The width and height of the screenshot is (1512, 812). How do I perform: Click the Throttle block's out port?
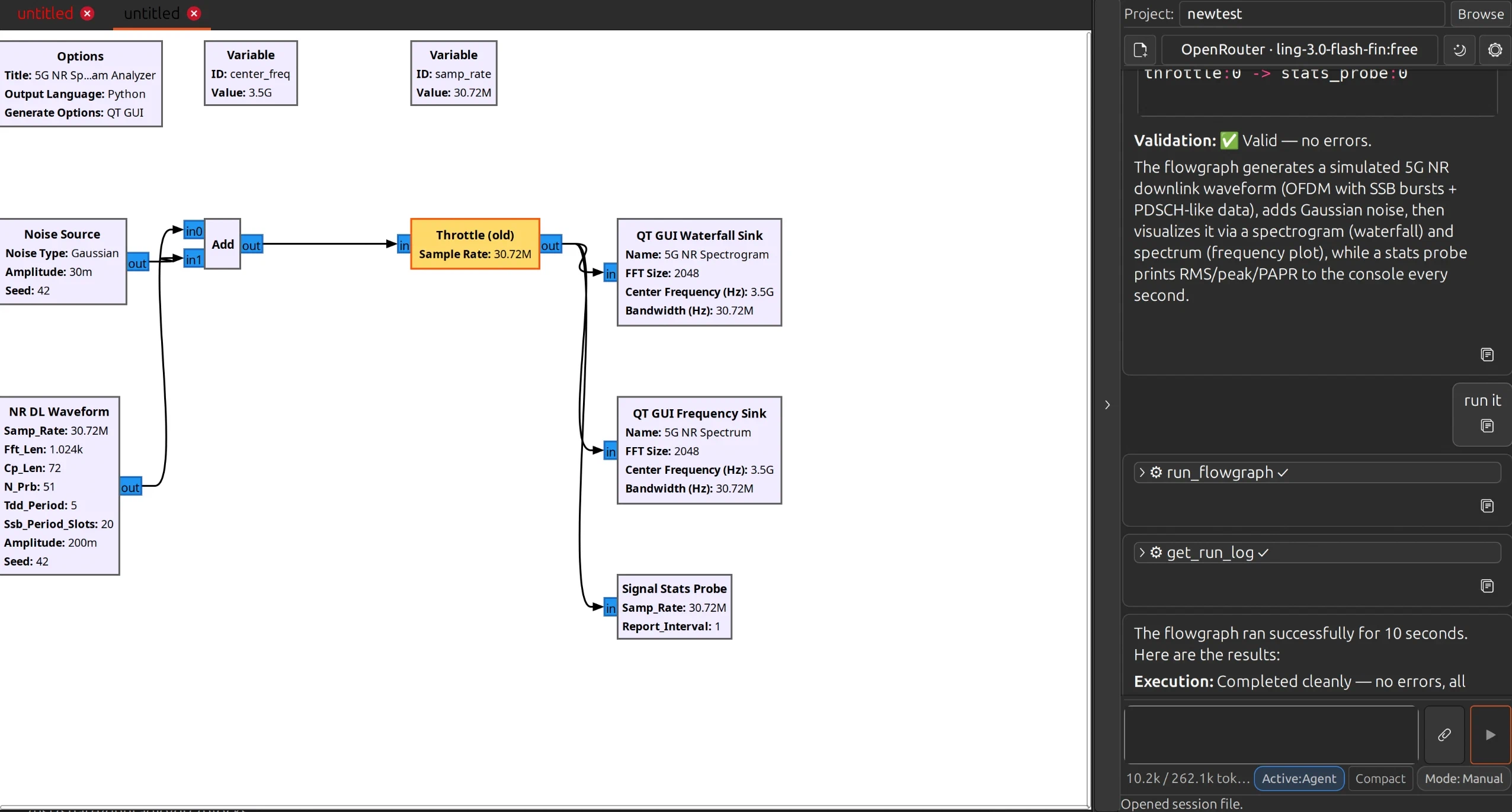pyautogui.click(x=550, y=245)
